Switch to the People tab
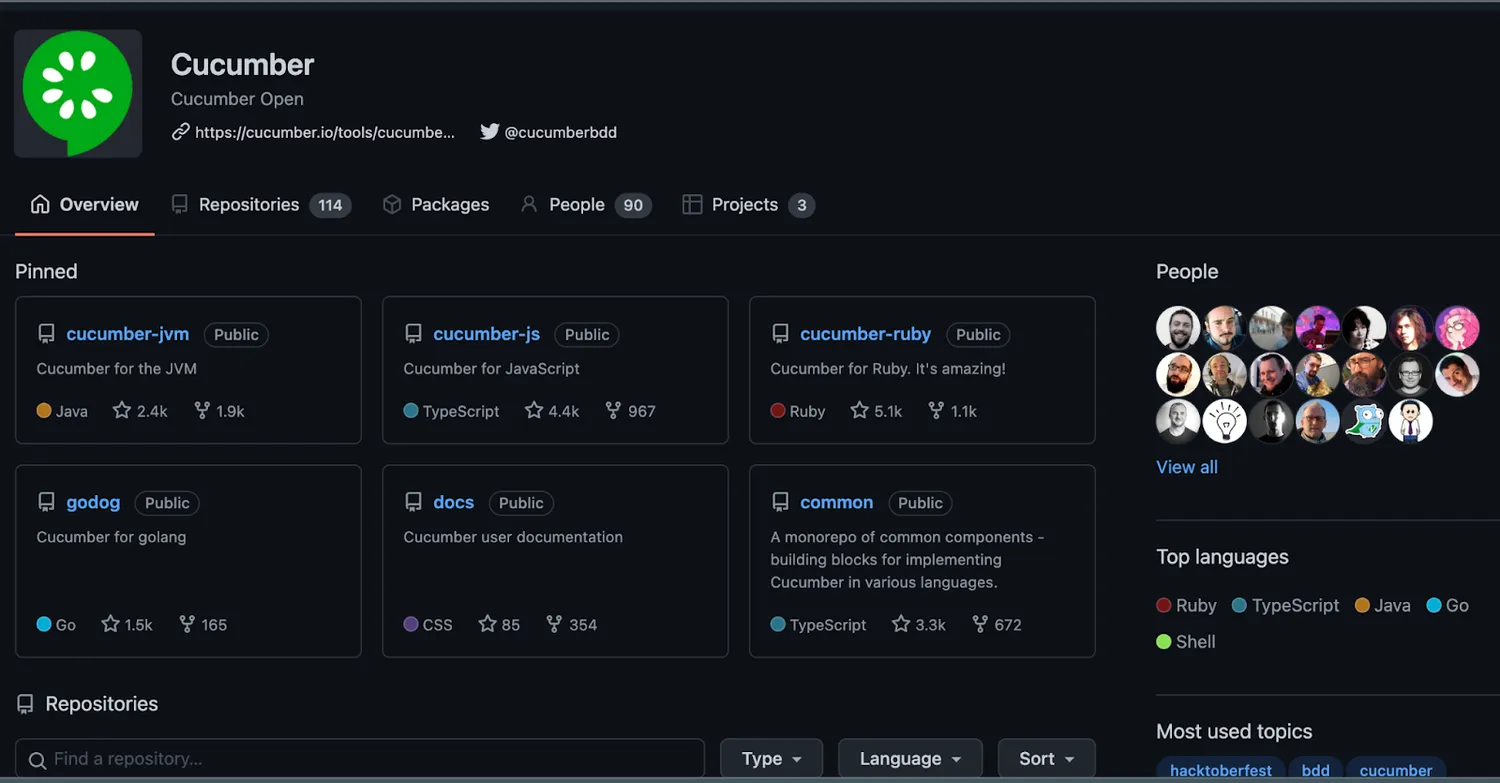The height and width of the screenshot is (783, 1500). click(x=586, y=205)
